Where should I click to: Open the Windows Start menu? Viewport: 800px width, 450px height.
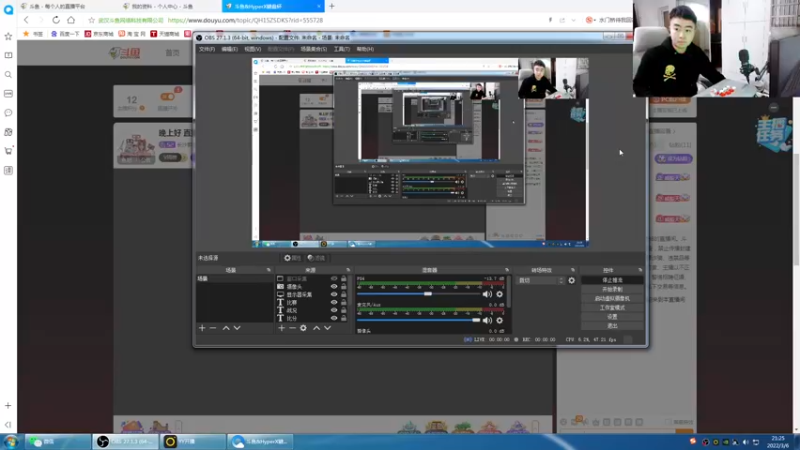coord(10,442)
